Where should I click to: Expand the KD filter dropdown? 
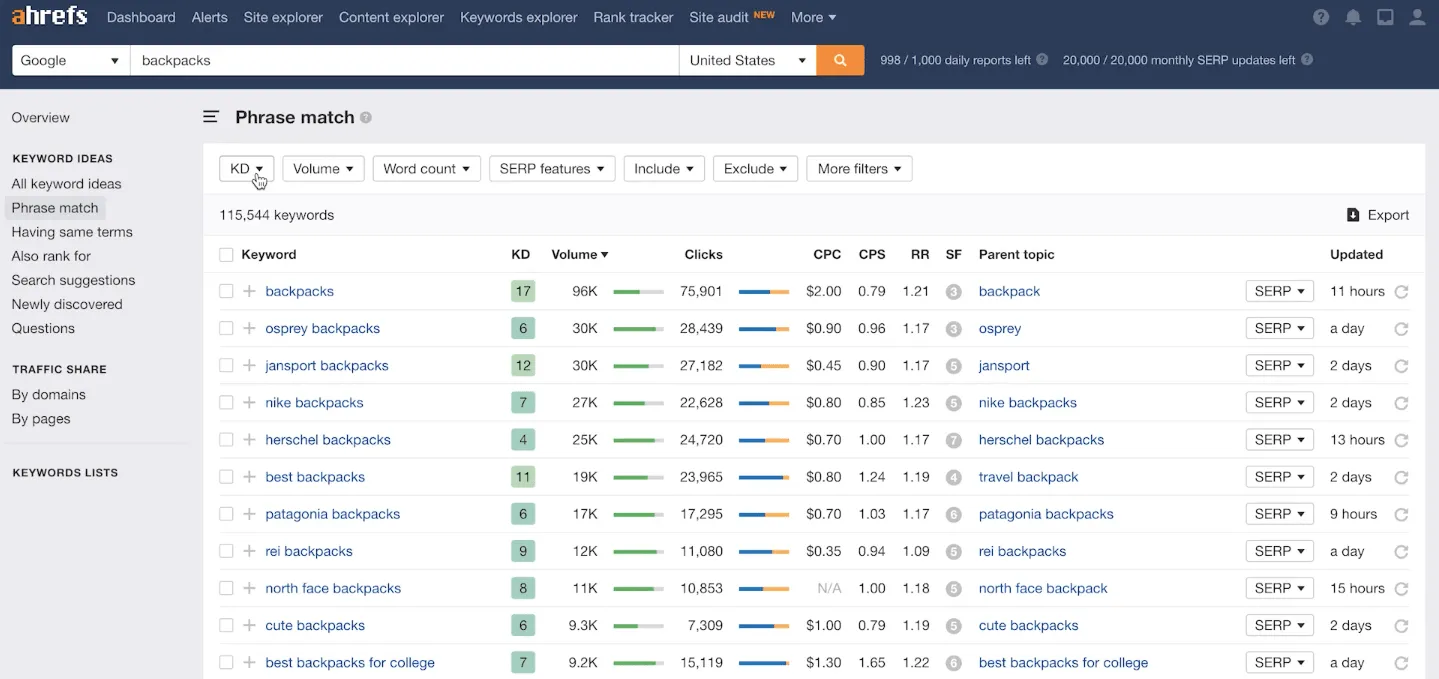246,169
